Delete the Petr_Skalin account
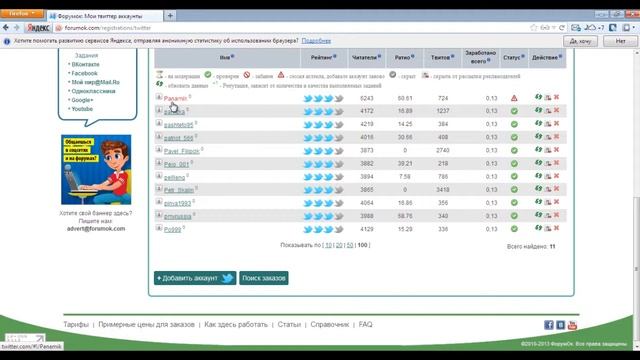This screenshot has height=360, width=640. point(556,189)
